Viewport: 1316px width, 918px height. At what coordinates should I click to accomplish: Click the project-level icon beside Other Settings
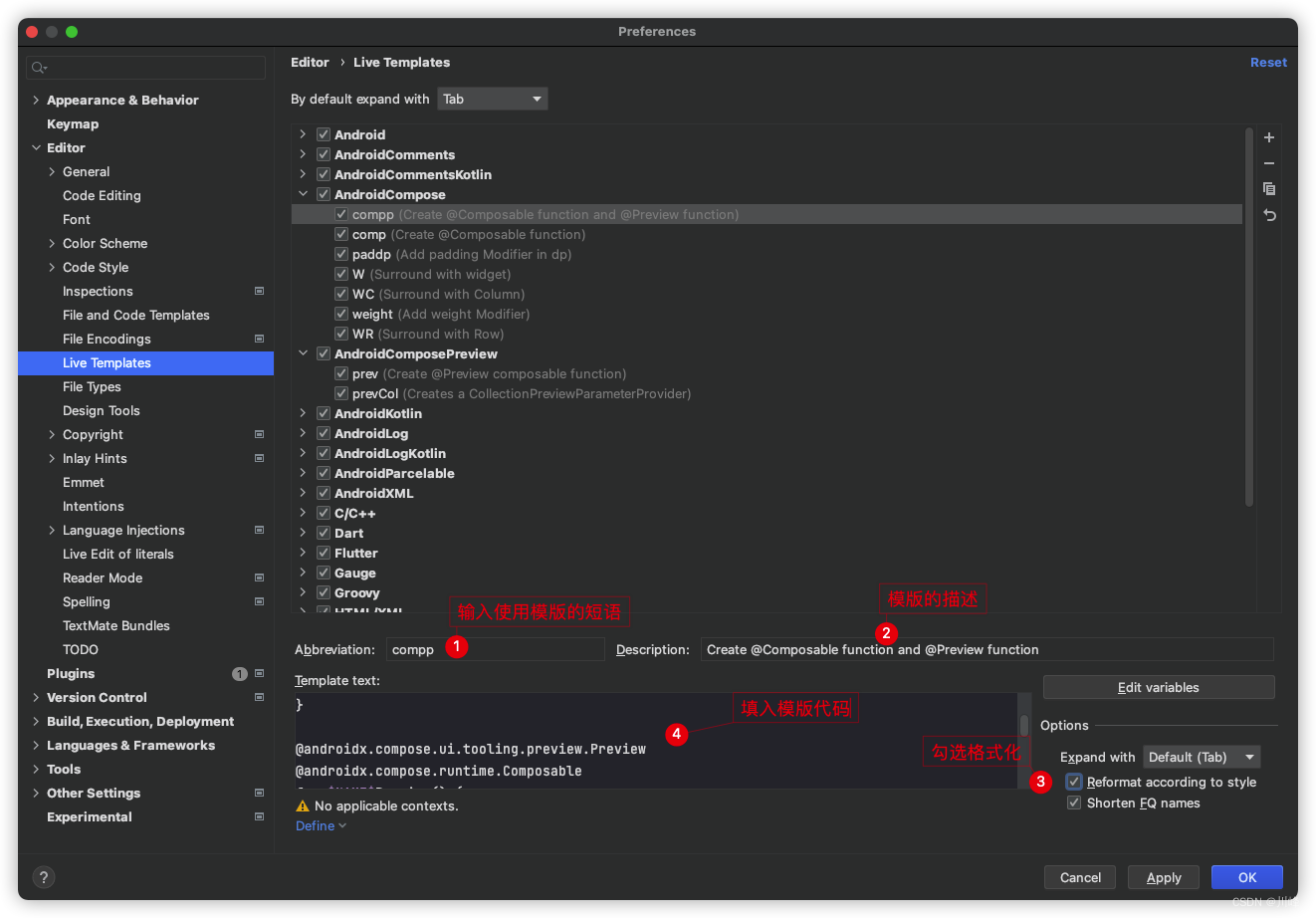click(x=260, y=793)
